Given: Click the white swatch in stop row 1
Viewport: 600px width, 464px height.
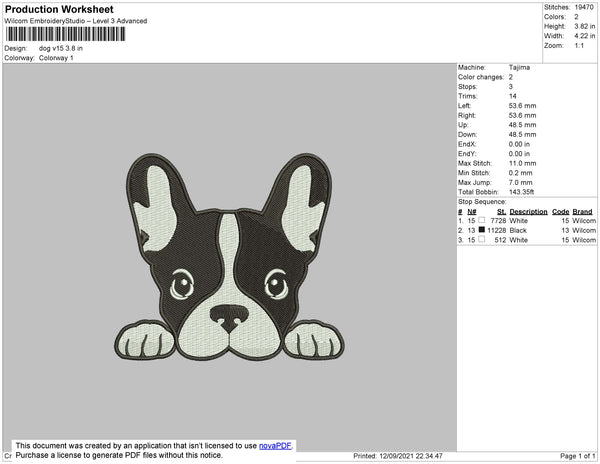Looking at the screenshot, I should pos(482,220).
